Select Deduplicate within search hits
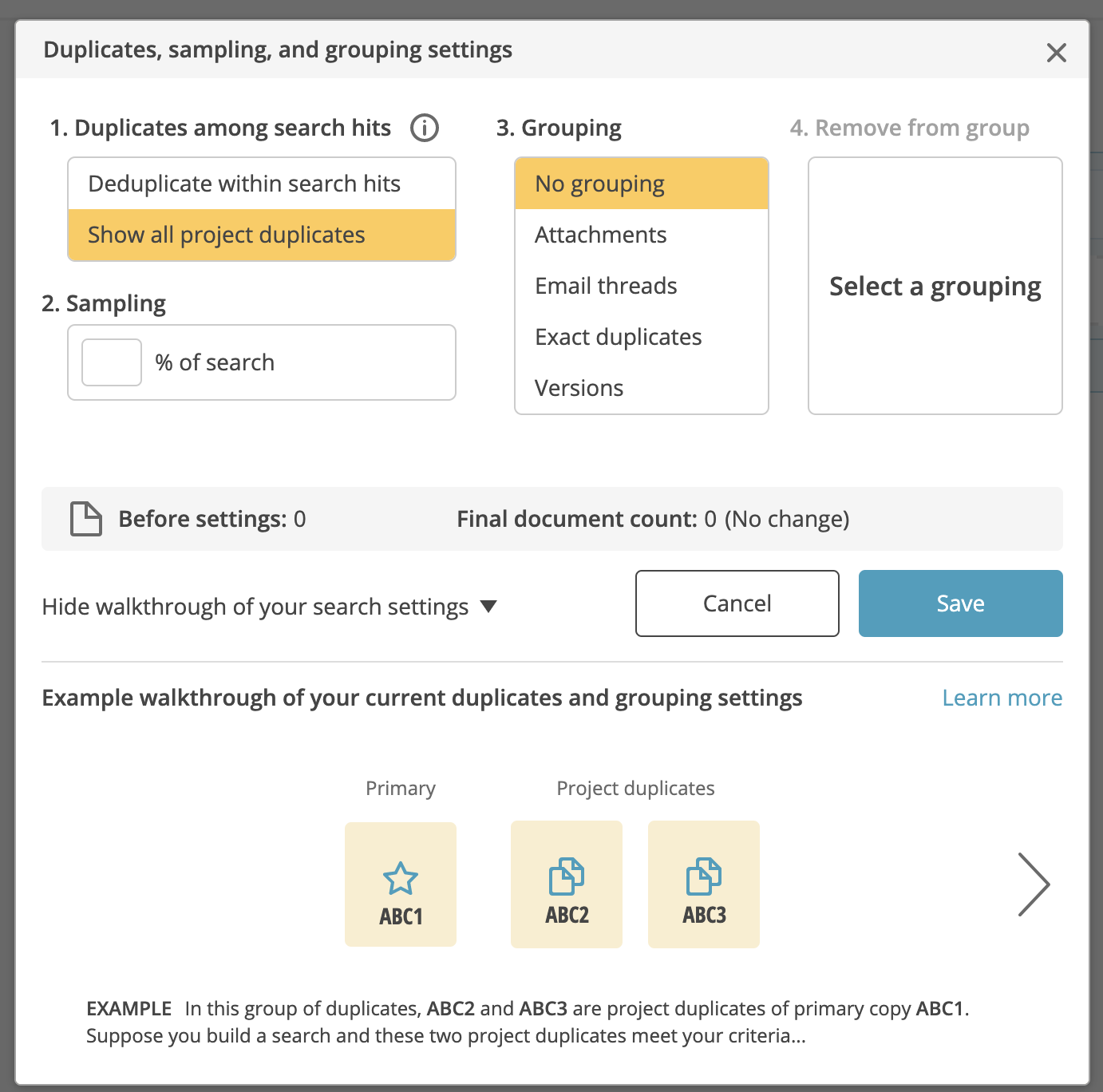This screenshot has height=1092, width=1103. pyautogui.click(x=262, y=184)
